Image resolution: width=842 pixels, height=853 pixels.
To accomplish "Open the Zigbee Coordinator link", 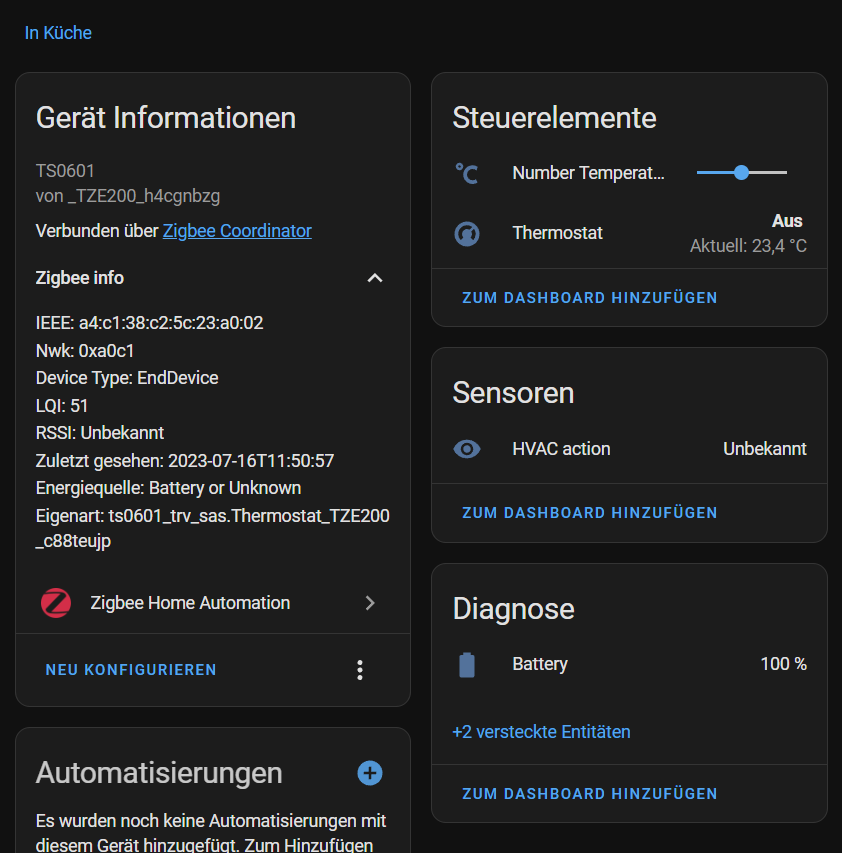I will (x=236, y=230).
